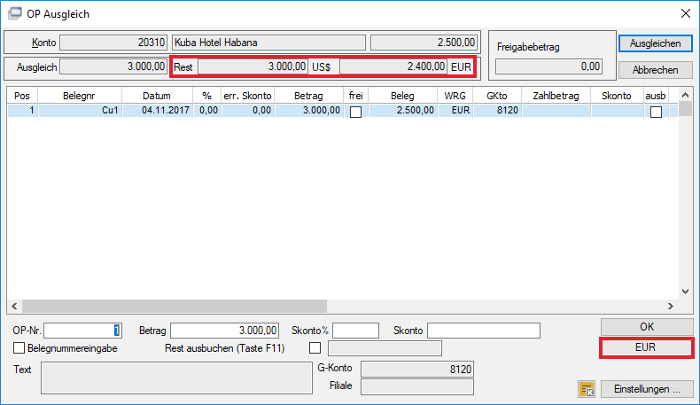Viewport: 700px width, 405px height.
Task: Click the horizontal scrollbar thumb
Action: point(175,306)
